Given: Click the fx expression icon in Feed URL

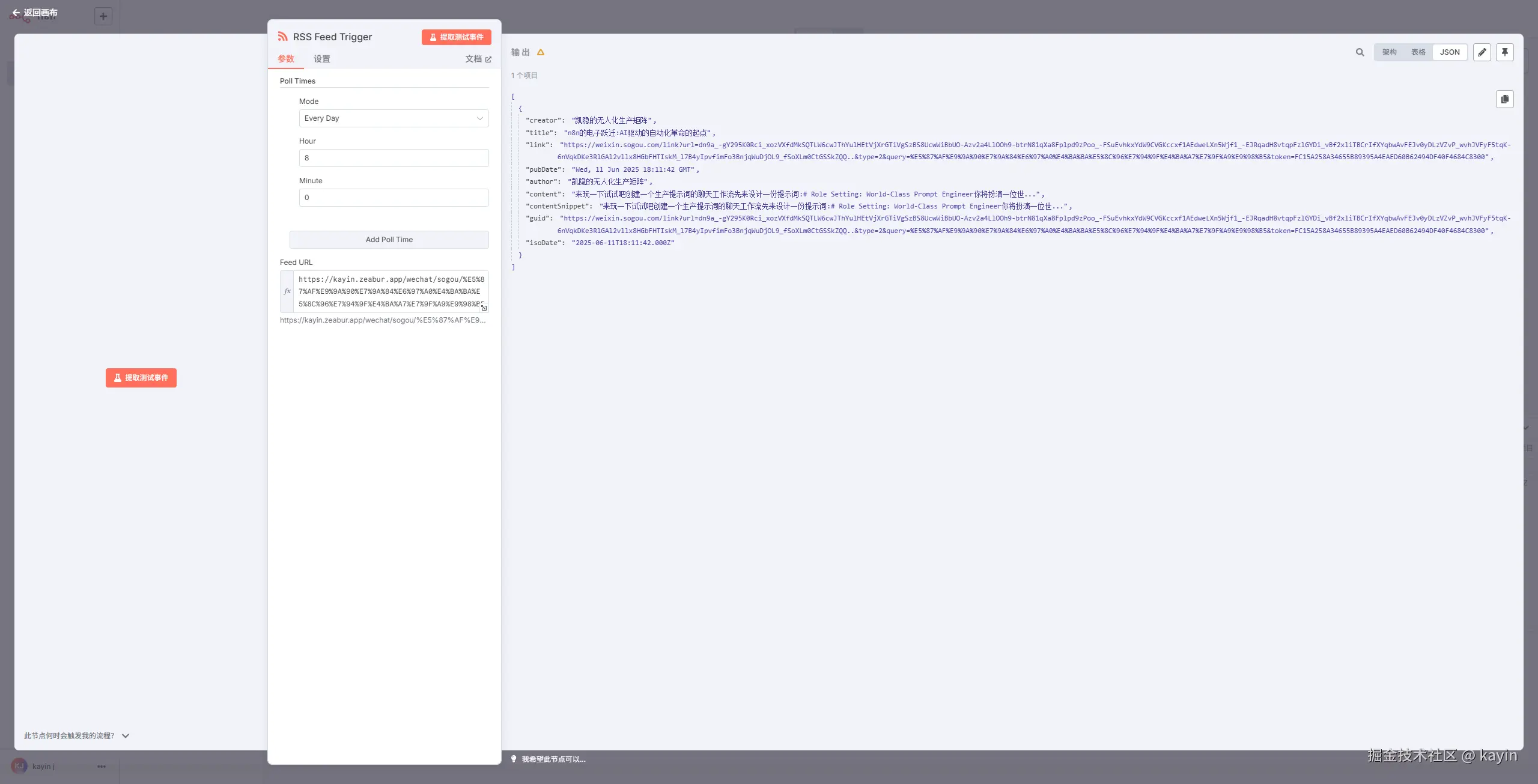Looking at the screenshot, I should 287,291.
